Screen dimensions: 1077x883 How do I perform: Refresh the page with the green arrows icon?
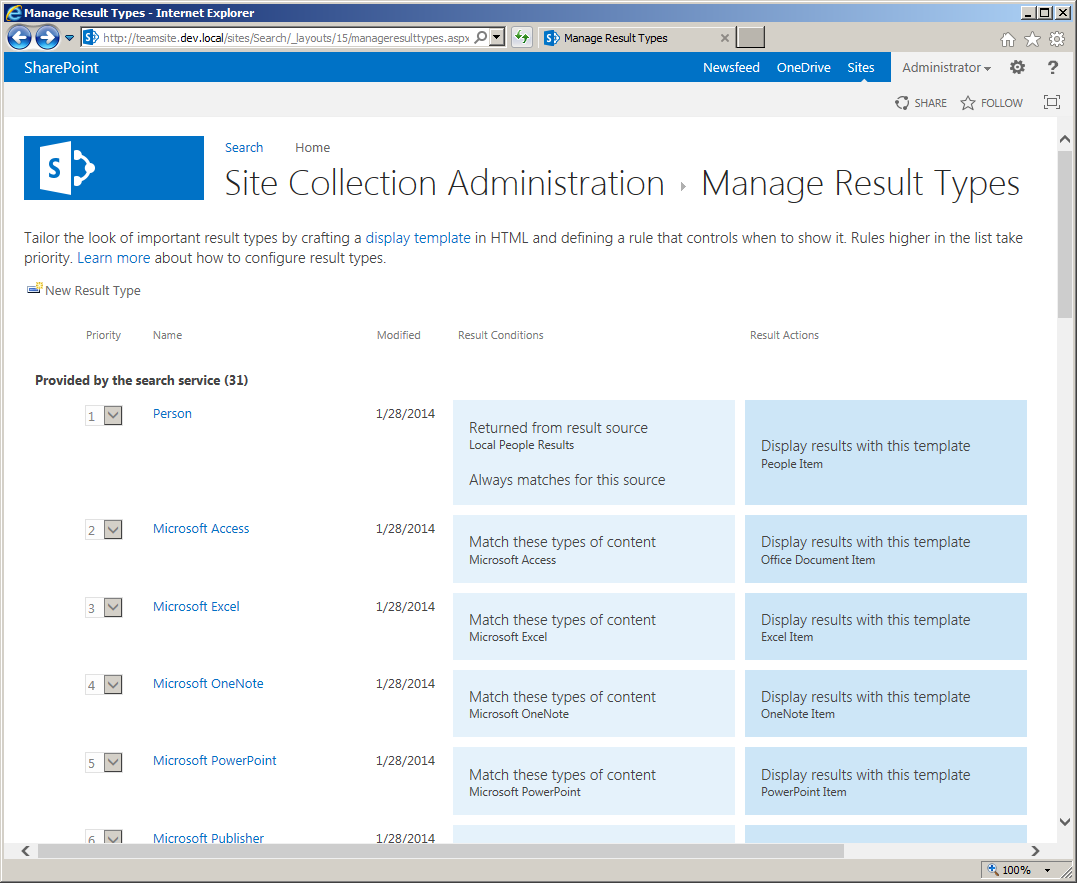[x=522, y=37]
